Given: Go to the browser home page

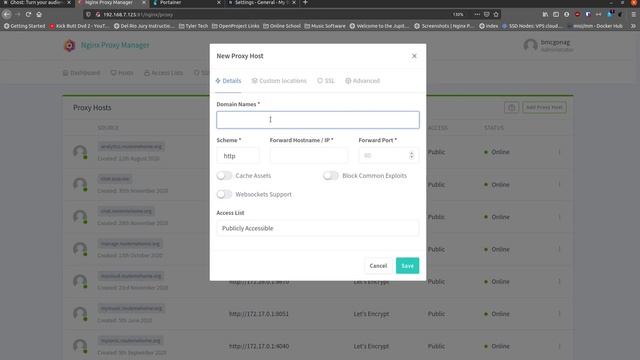Looking at the screenshot, I should 39,14.
